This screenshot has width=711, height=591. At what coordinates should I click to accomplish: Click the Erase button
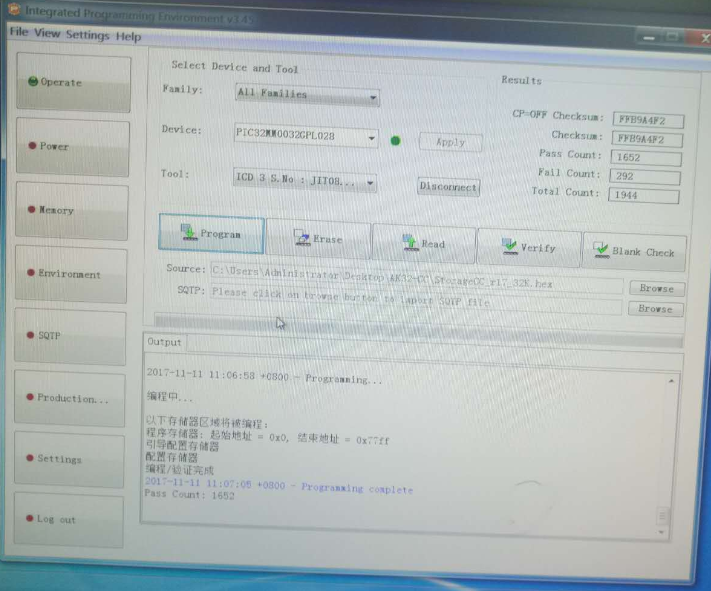click(x=318, y=239)
